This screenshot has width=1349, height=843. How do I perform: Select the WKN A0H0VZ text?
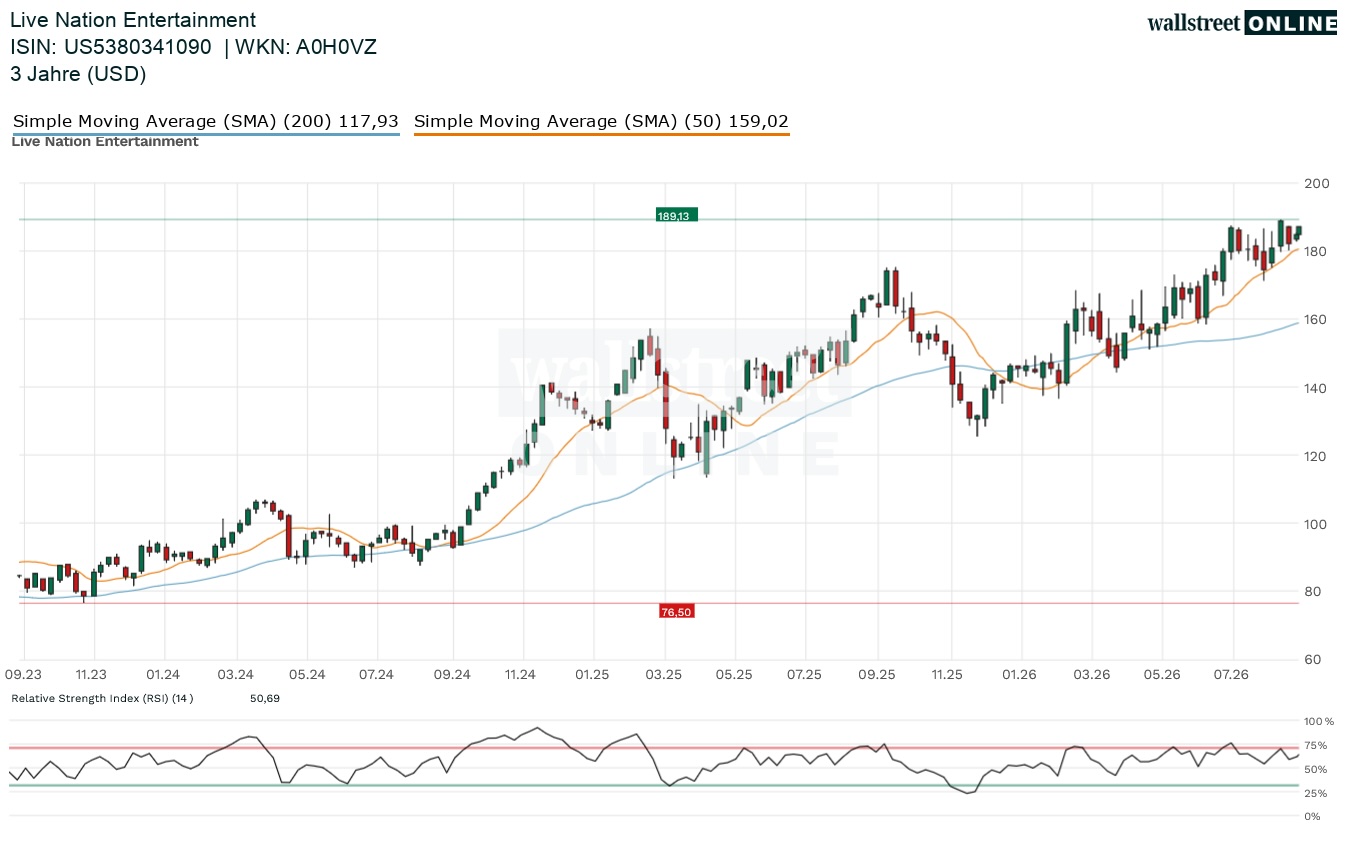coord(306,47)
